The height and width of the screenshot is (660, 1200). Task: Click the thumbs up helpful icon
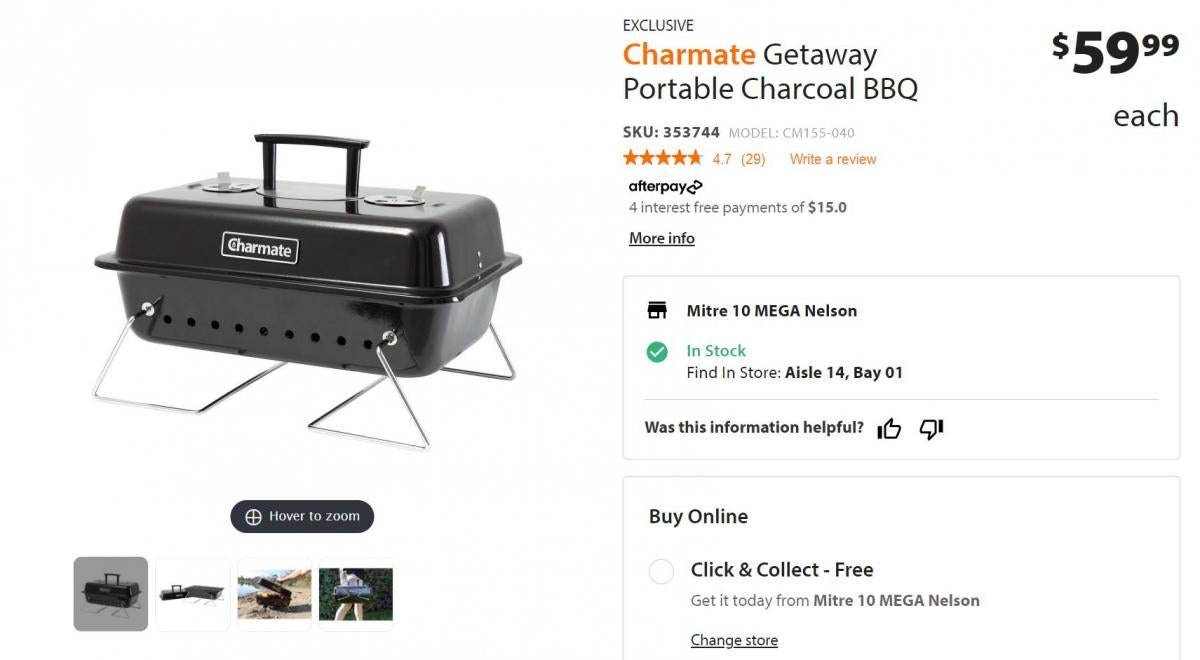pyautogui.click(x=889, y=429)
